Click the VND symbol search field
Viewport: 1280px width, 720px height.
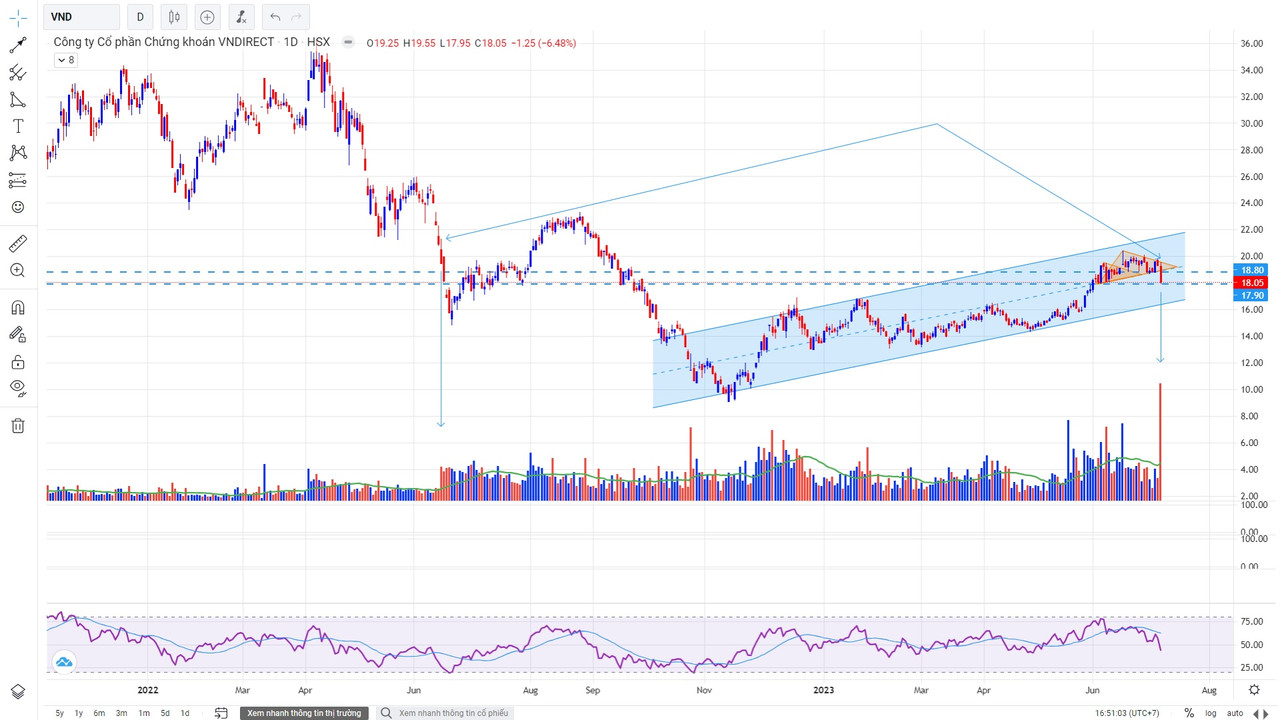point(83,17)
